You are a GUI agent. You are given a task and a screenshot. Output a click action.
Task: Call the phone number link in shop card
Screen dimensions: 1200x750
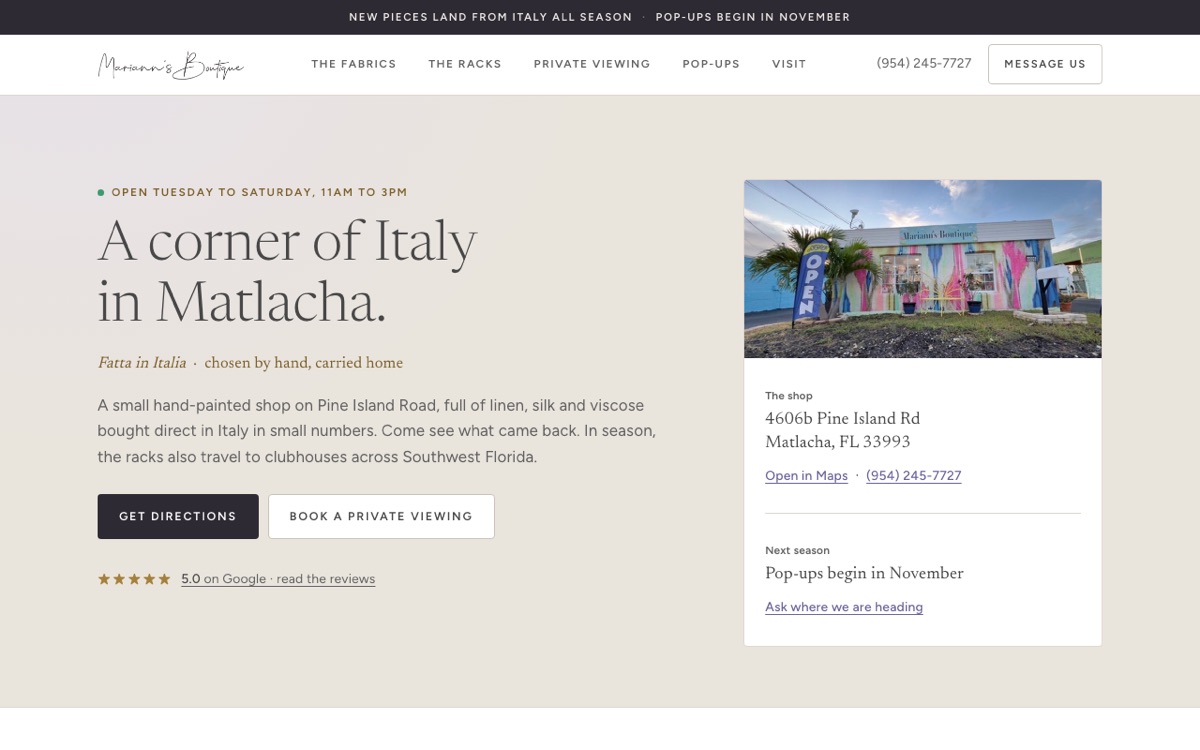914,476
